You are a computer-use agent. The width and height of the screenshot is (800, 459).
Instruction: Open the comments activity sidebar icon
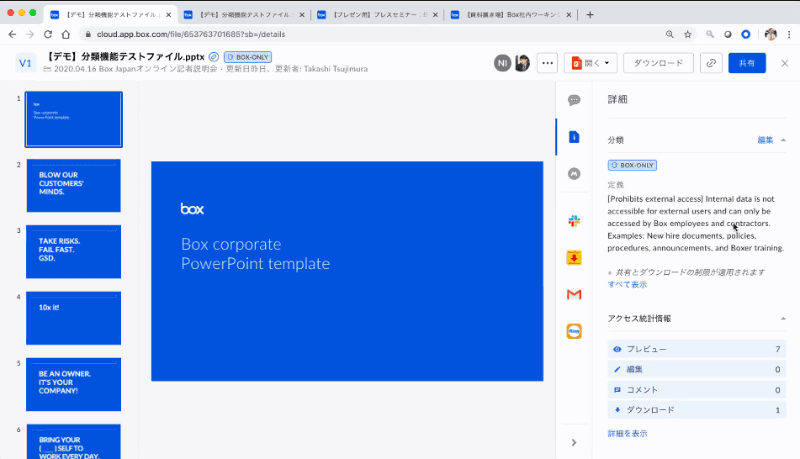point(574,100)
